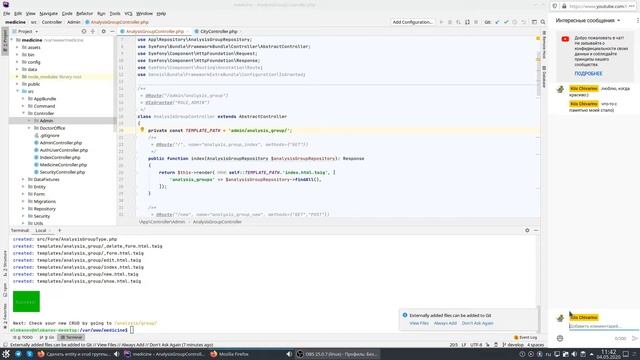Open the Event Log
The image size is (640, 360).
(x=525, y=338)
